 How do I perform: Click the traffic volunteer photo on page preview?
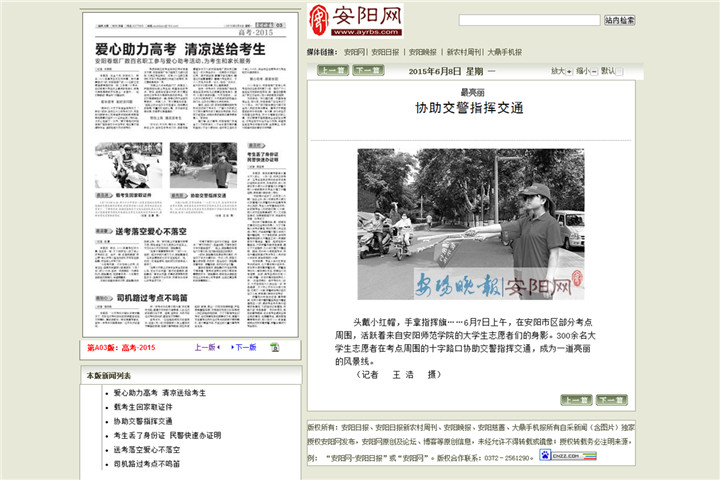click(x=203, y=165)
